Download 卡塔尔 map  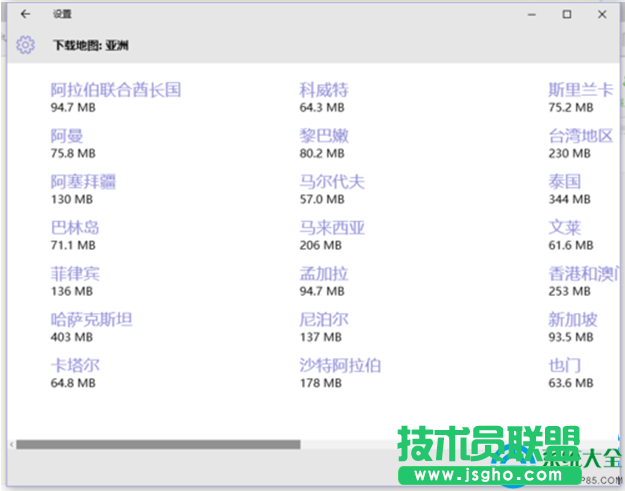pyautogui.click(x=75, y=365)
